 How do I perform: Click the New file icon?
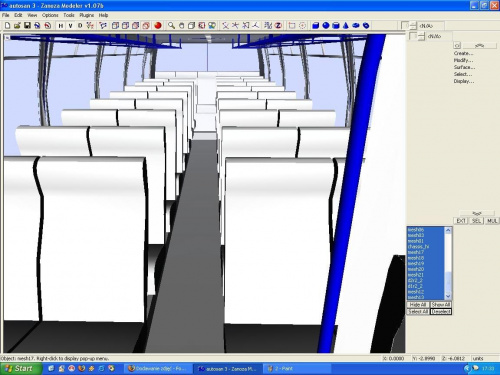tap(7, 25)
